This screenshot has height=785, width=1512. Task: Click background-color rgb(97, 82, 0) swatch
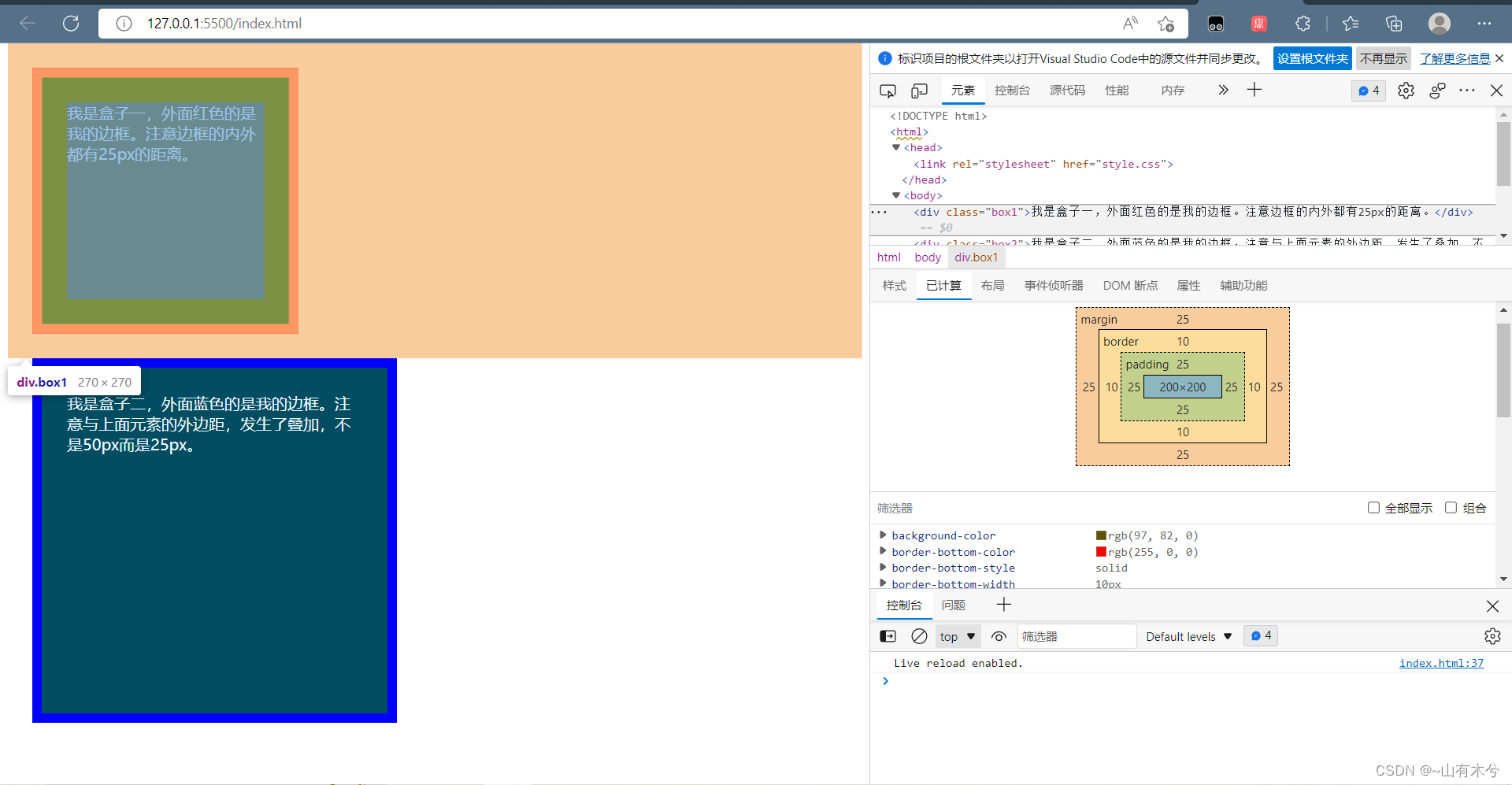point(1101,535)
